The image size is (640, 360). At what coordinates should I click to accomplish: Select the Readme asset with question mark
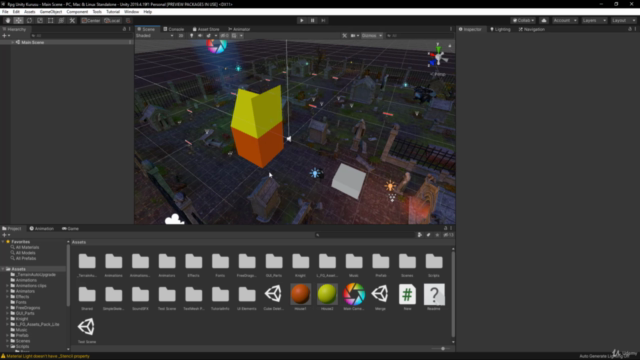point(434,297)
